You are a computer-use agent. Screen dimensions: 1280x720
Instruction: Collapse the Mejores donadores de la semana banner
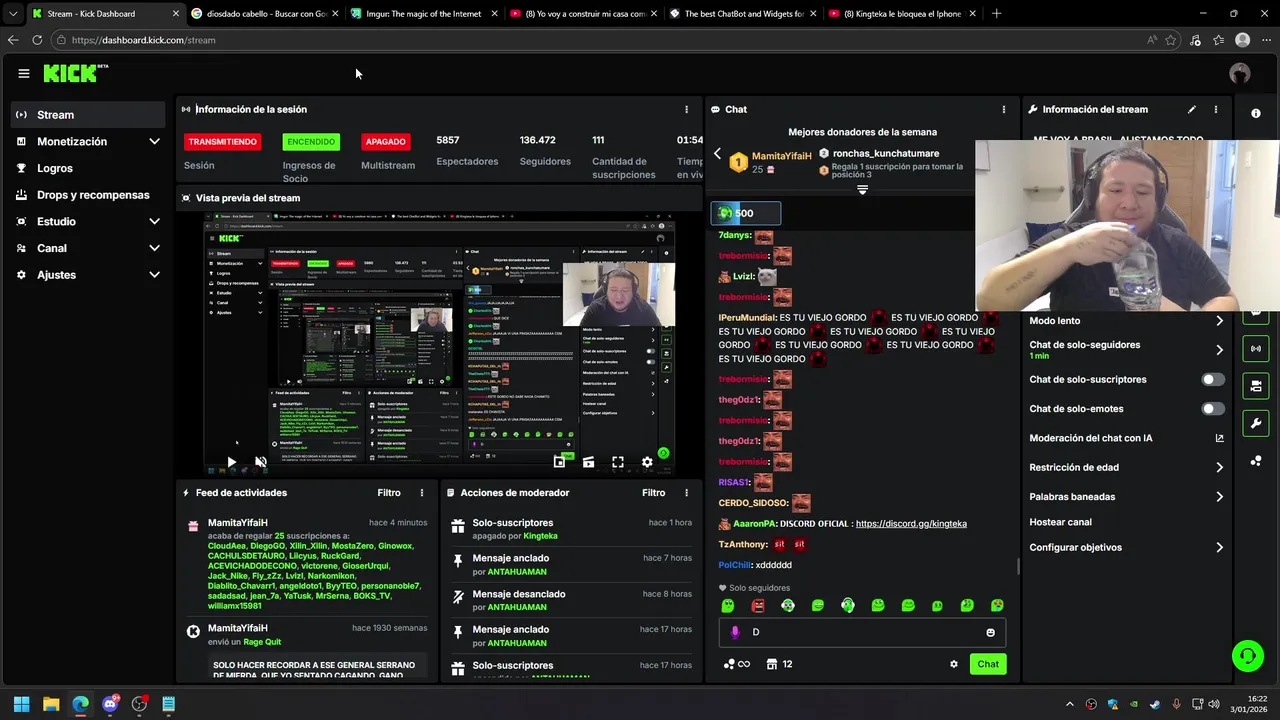(862, 189)
